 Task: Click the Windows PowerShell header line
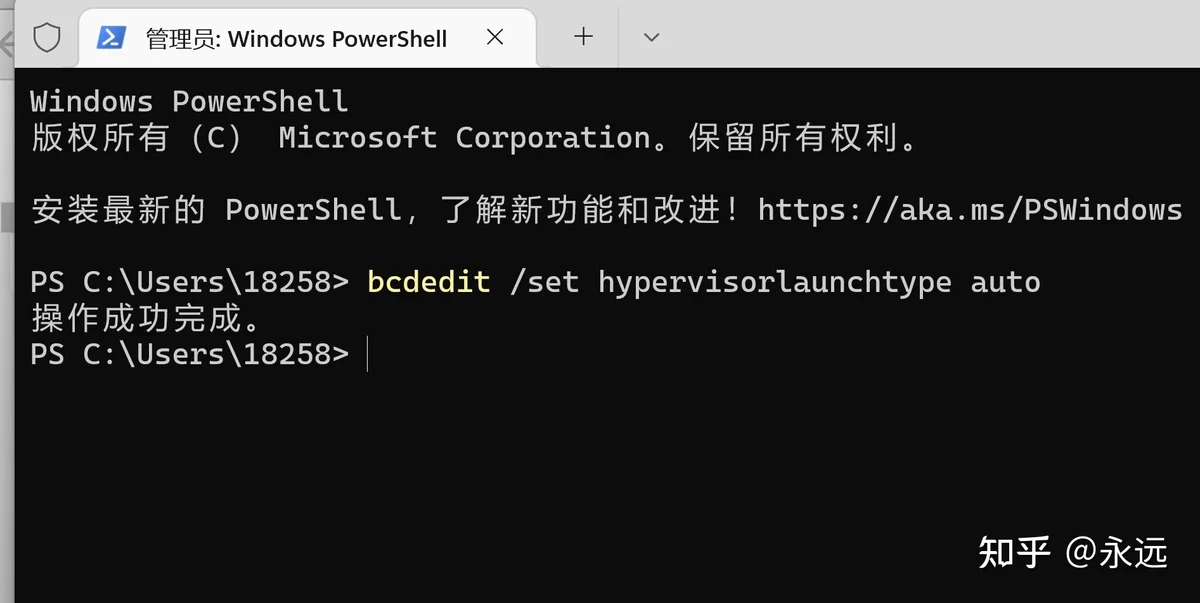tap(189, 102)
